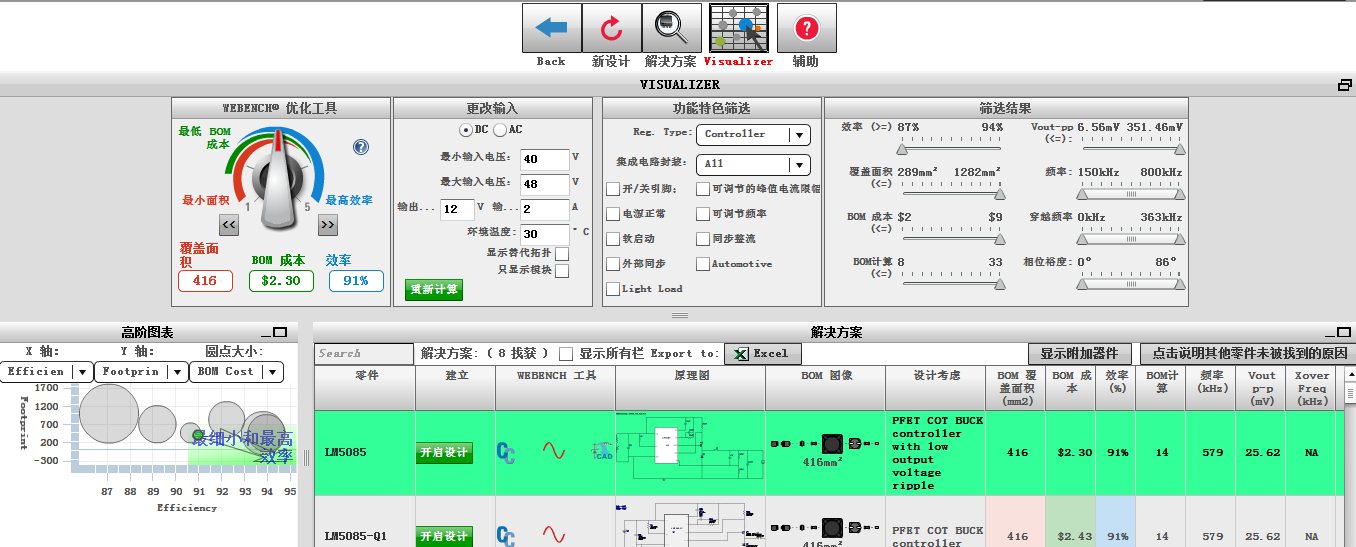Click the blue help icon beside optimizer knob
The image size is (1356, 547).
click(x=361, y=147)
